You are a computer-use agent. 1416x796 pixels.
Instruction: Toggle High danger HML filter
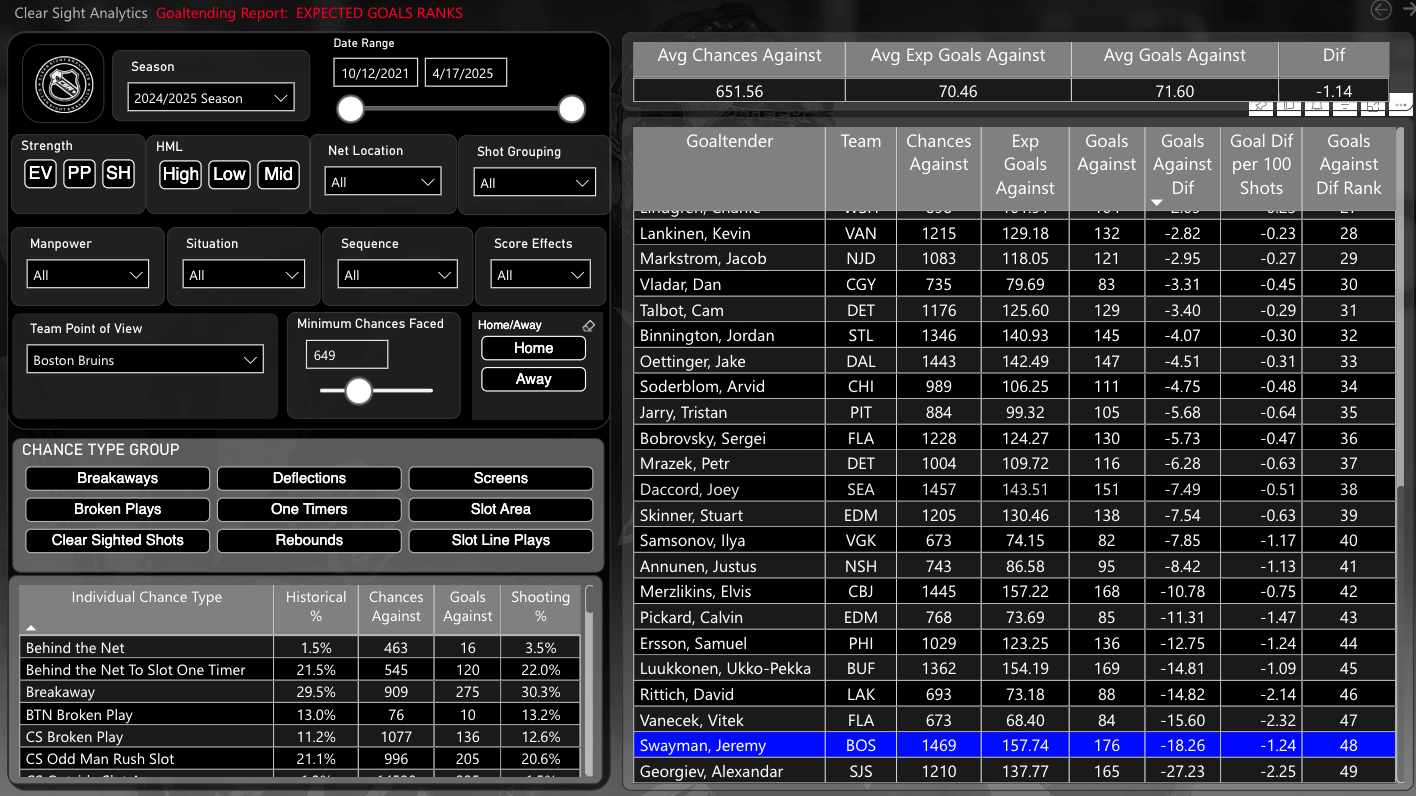tap(181, 174)
